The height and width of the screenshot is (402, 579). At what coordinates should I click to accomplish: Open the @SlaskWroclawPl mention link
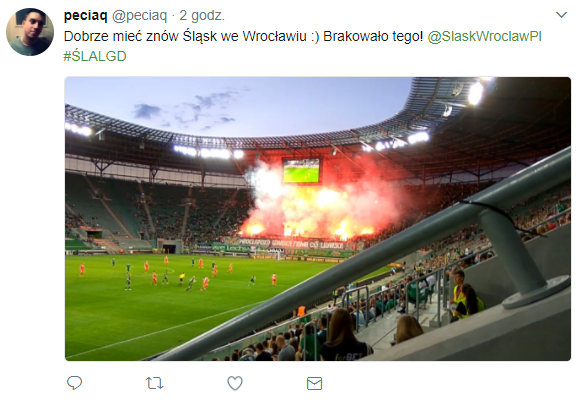pyautogui.click(x=484, y=36)
